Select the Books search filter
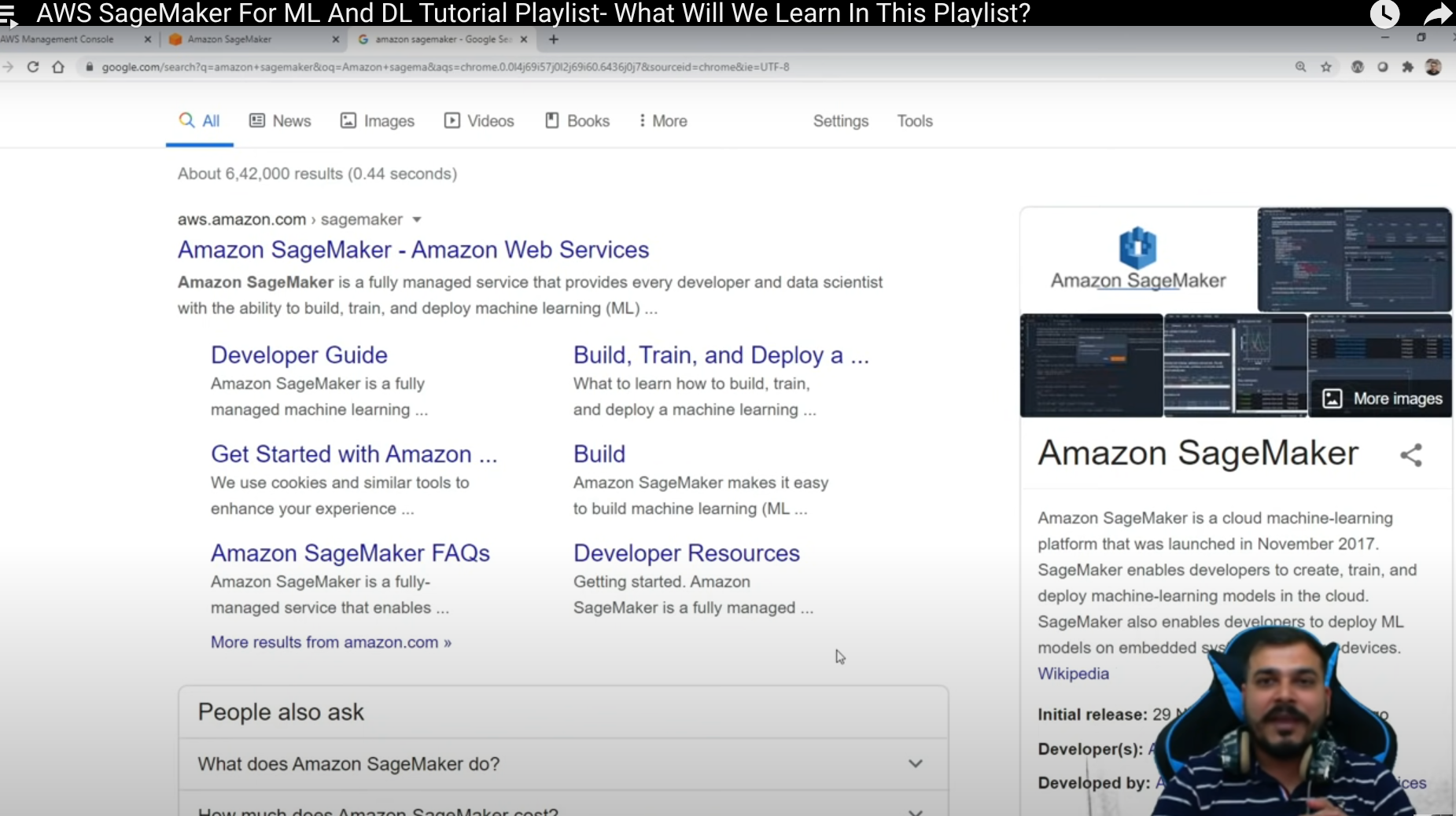 577,121
